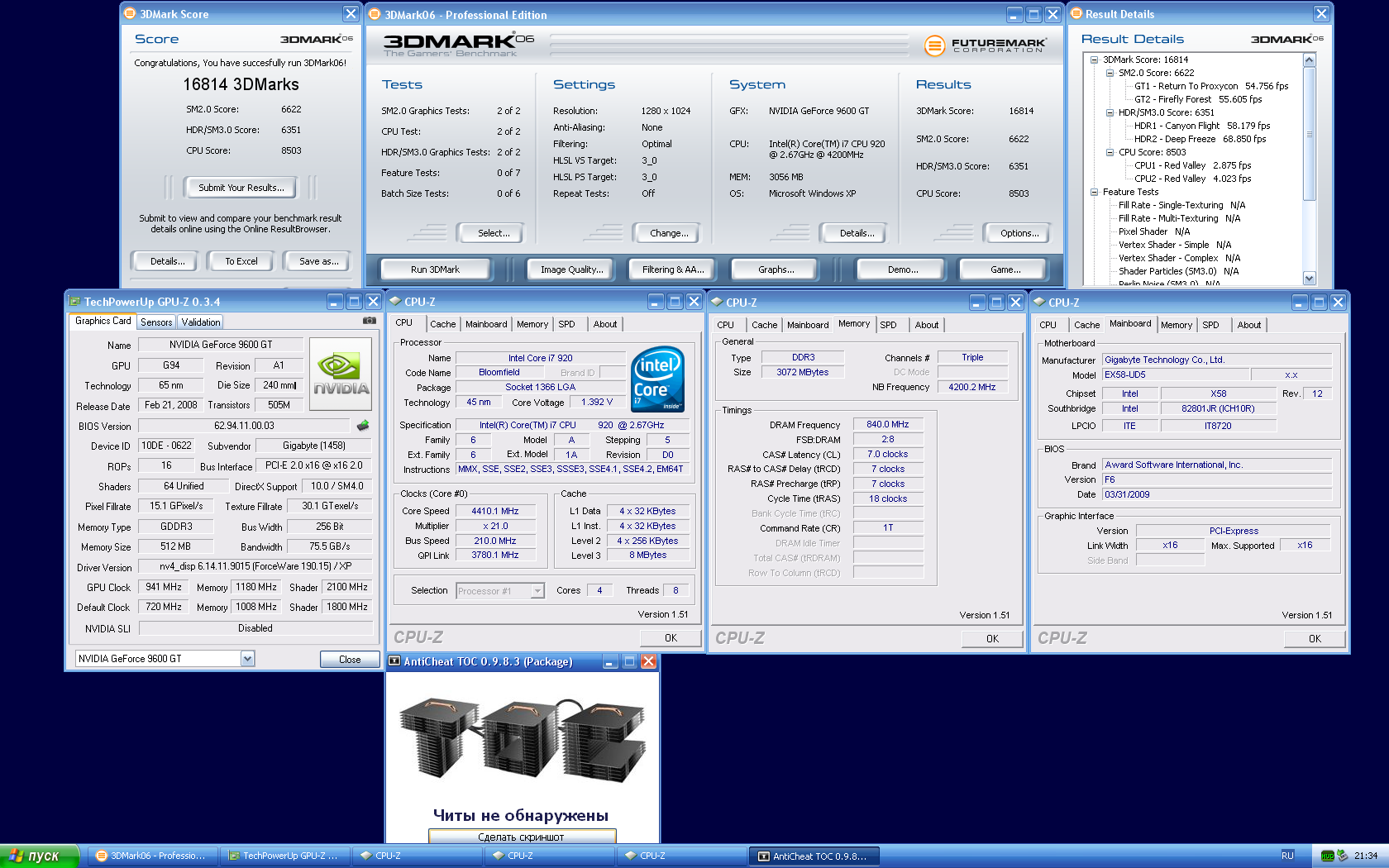Close the AntiCheat TOC window
The image size is (1389, 868).
(649, 661)
